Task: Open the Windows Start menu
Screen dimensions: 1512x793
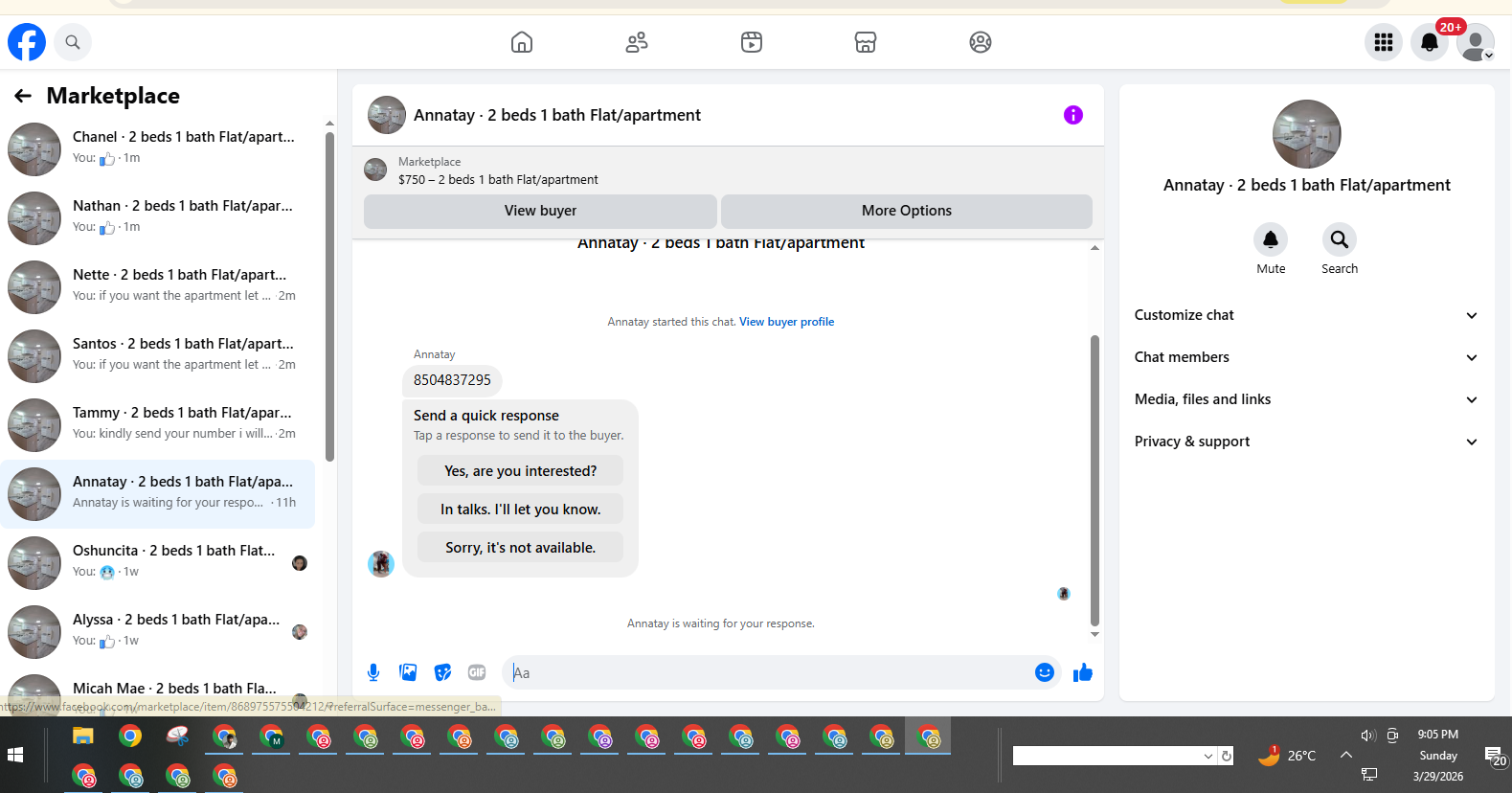Action: [15, 755]
